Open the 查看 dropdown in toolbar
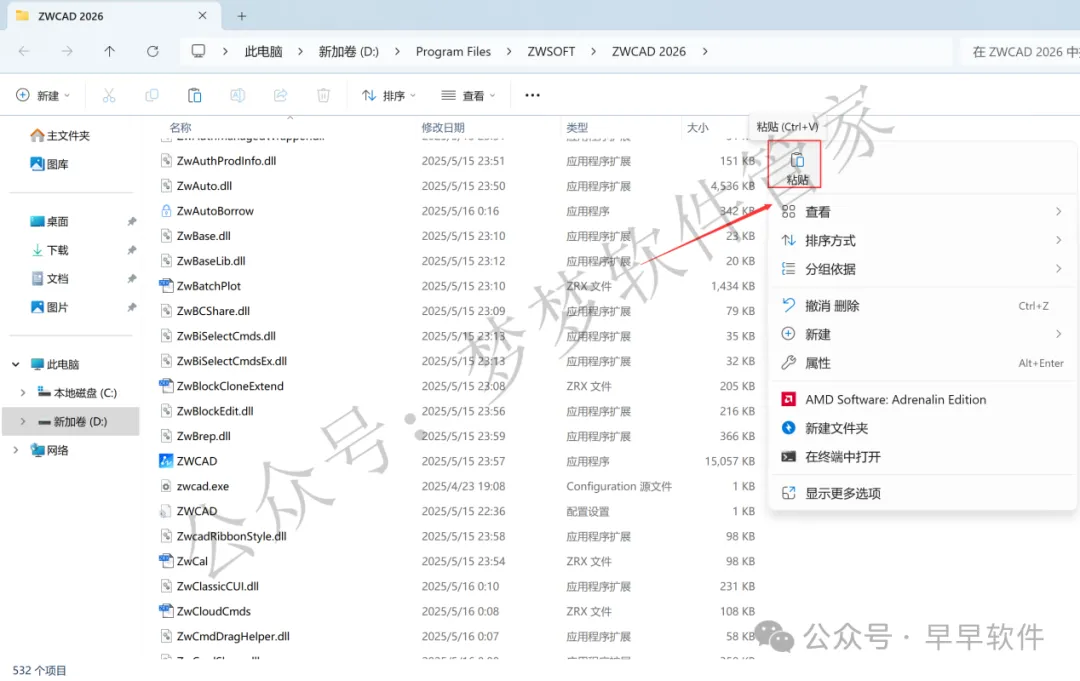The width and height of the screenshot is (1080, 681). 468,96
